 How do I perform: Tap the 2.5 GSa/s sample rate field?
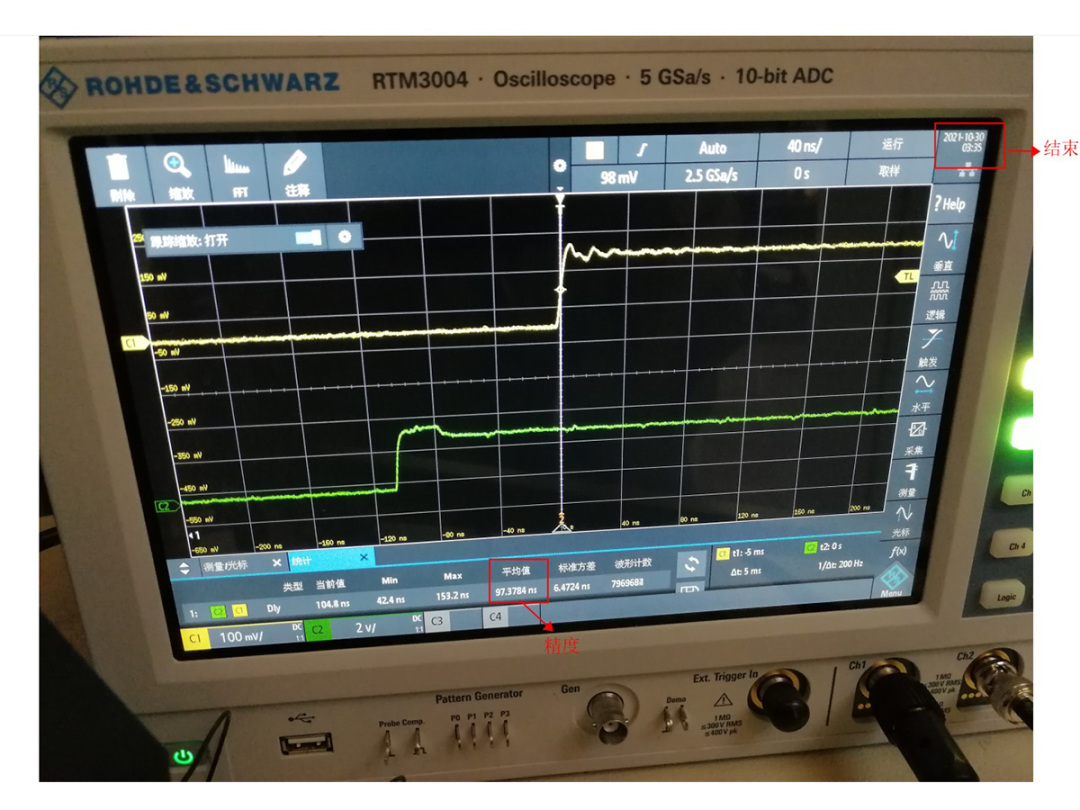[x=711, y=176]
